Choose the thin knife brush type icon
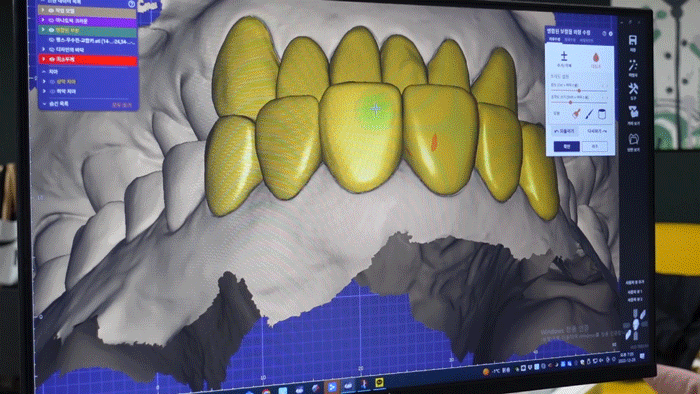The height and width of the screenshot is (394, 700). coord(589,114)
